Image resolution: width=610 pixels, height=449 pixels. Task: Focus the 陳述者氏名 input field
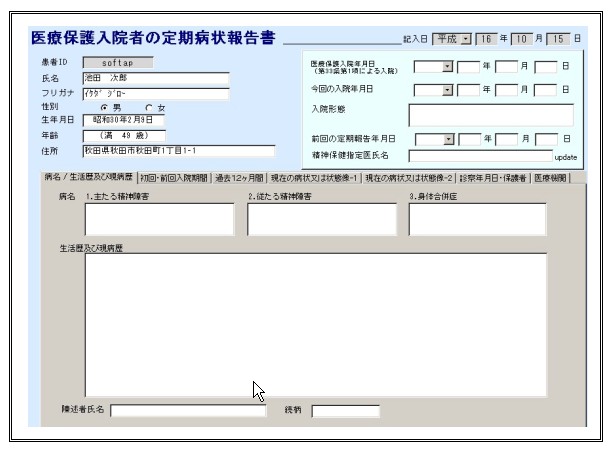coord(188,410)
